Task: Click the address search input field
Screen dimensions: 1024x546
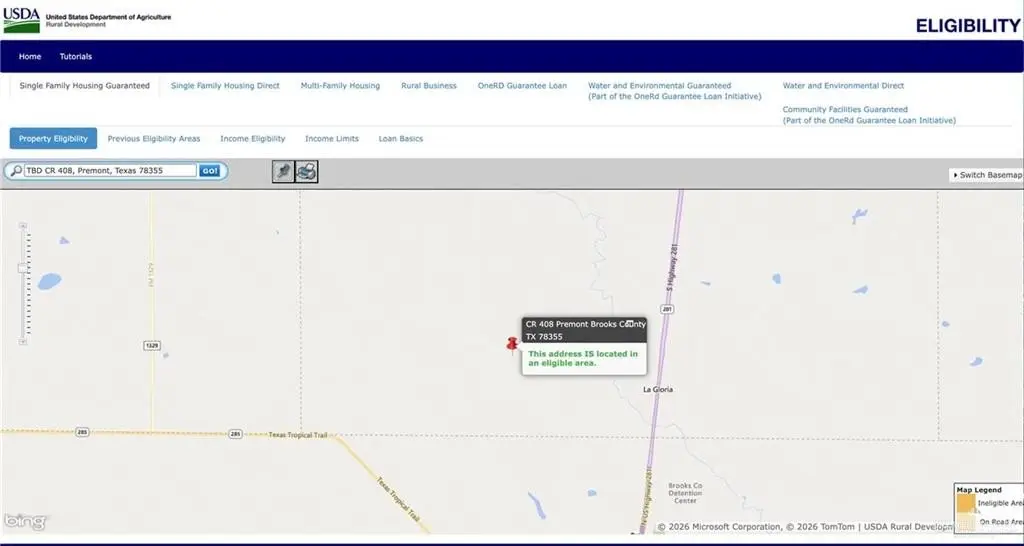Action: point(110,171)
